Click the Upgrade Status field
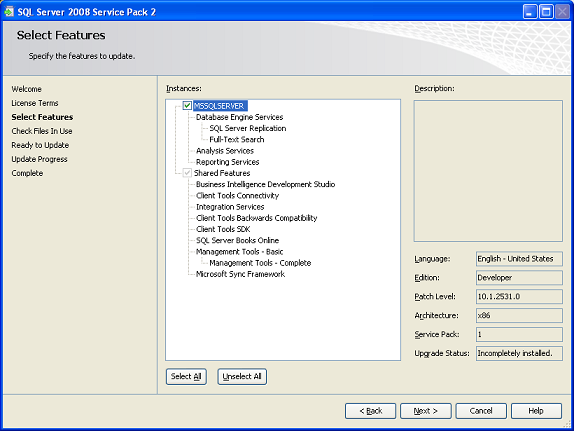This screenshot has width=574, height=431. (519, 353)
